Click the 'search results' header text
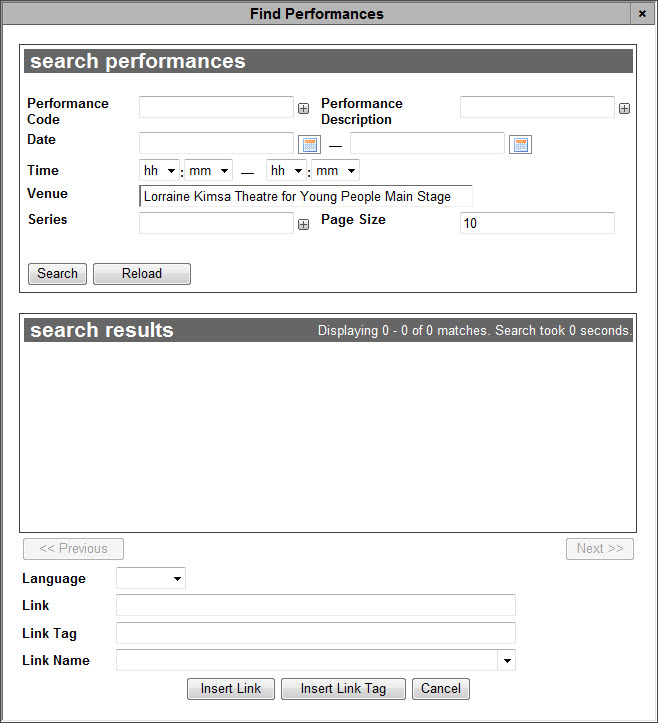The height and width of the screenshot is (723, 658). 102,330
